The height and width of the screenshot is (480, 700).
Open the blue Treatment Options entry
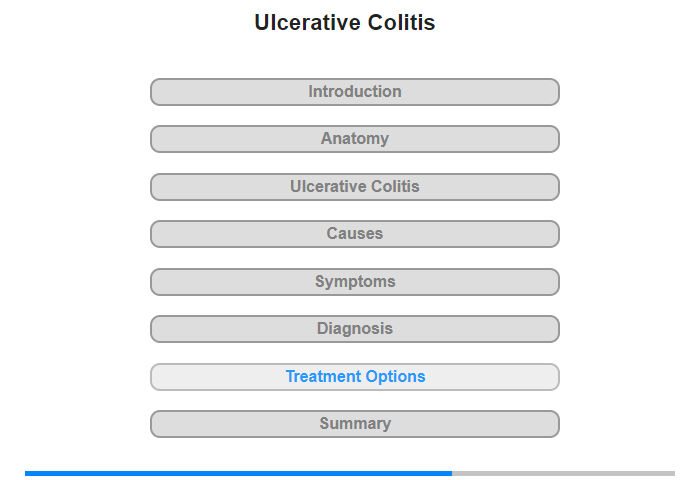coord(354,377)
